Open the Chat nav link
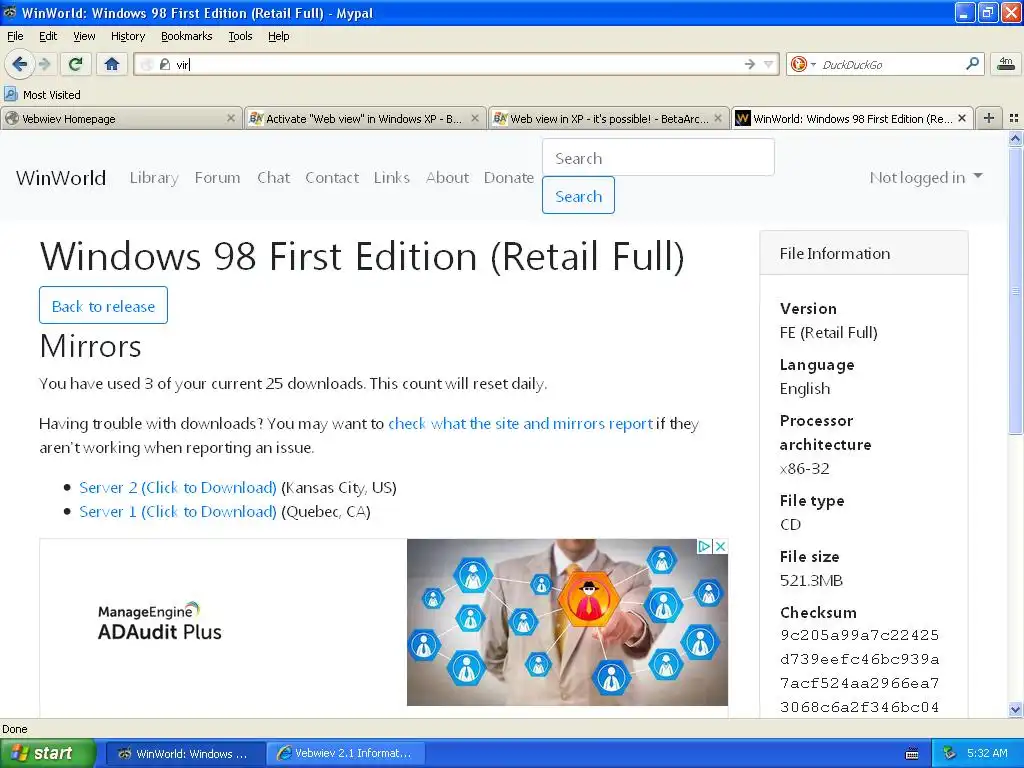This screenshot has width=1024, height=768. point(273,178)
